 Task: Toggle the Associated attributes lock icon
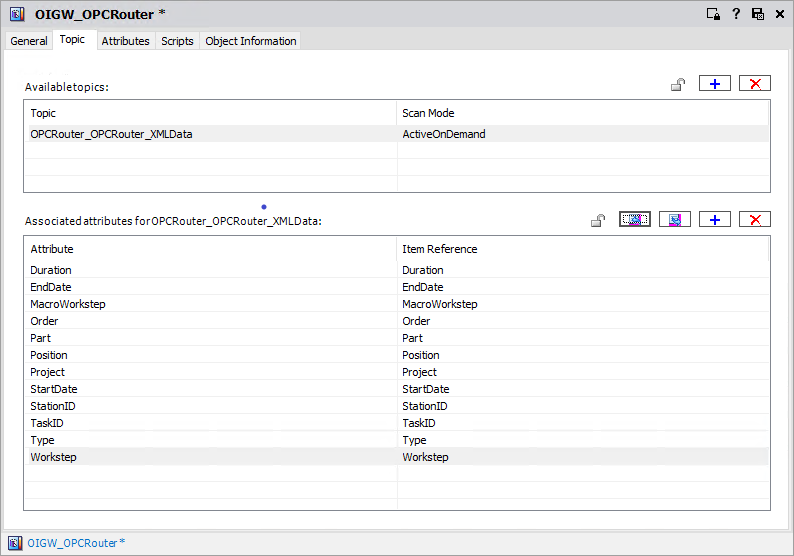[x=598, y=220]
